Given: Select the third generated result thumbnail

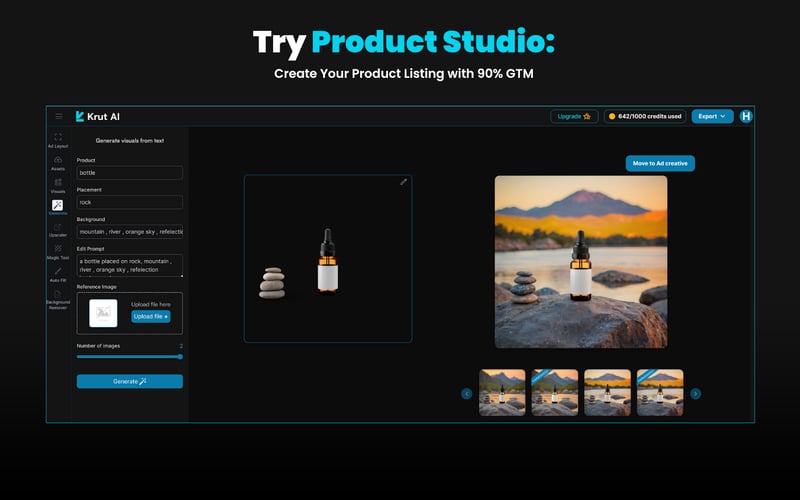Looking at the screenshot, I should pos(607,392).
